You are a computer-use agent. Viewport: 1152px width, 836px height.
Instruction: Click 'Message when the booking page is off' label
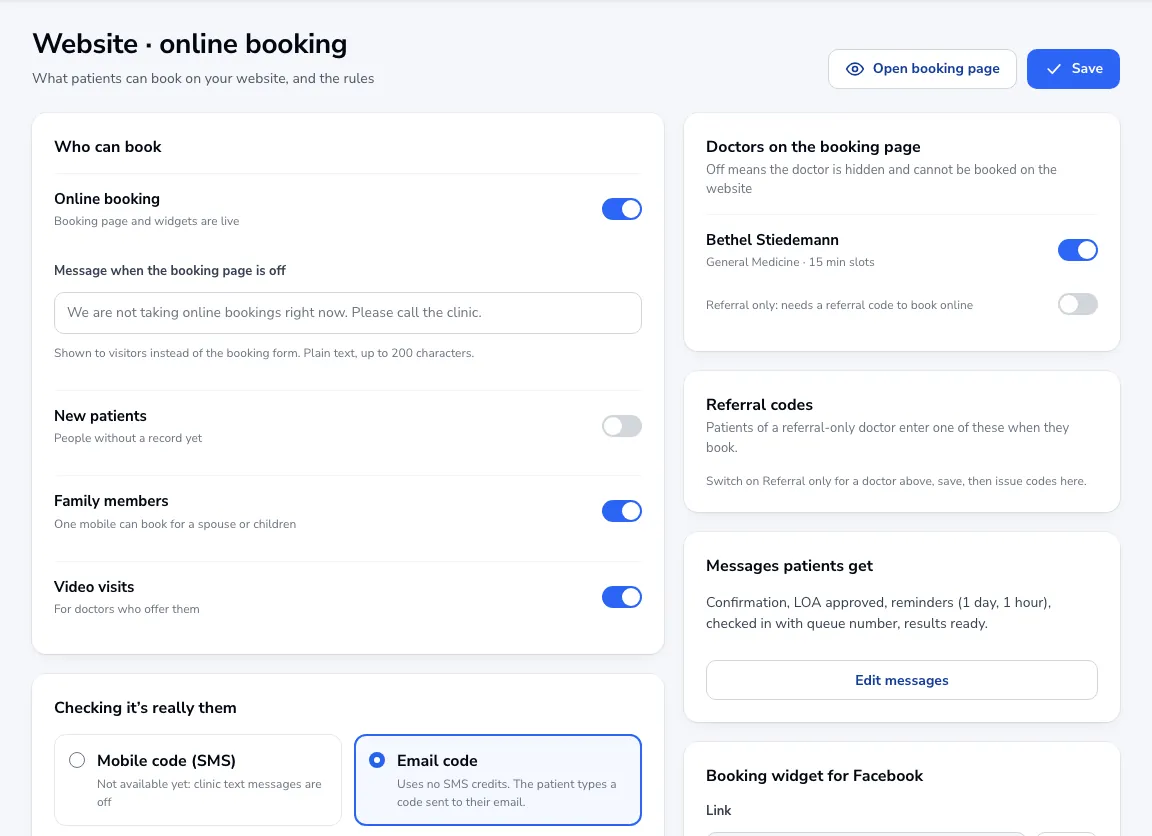point(170,270)
